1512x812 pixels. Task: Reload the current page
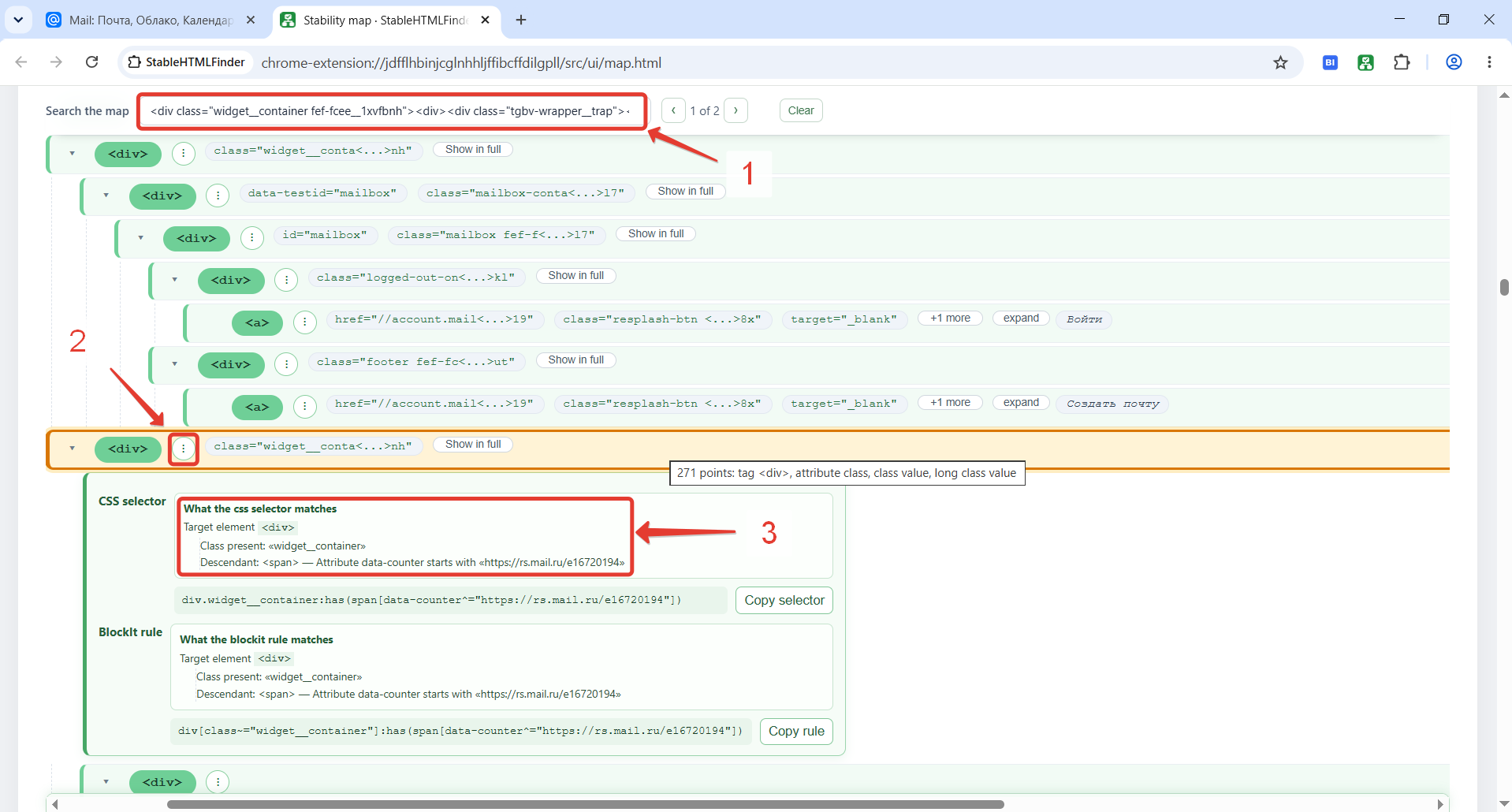(x=92, y=62)
